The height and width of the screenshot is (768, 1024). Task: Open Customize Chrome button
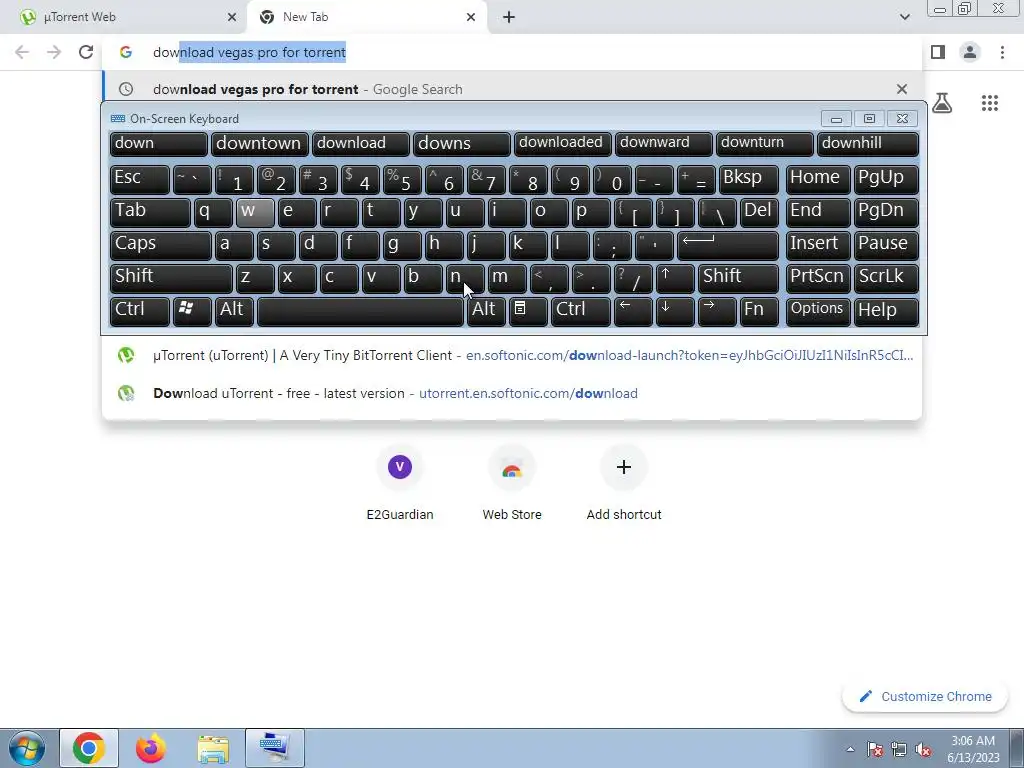pos(925,696)
